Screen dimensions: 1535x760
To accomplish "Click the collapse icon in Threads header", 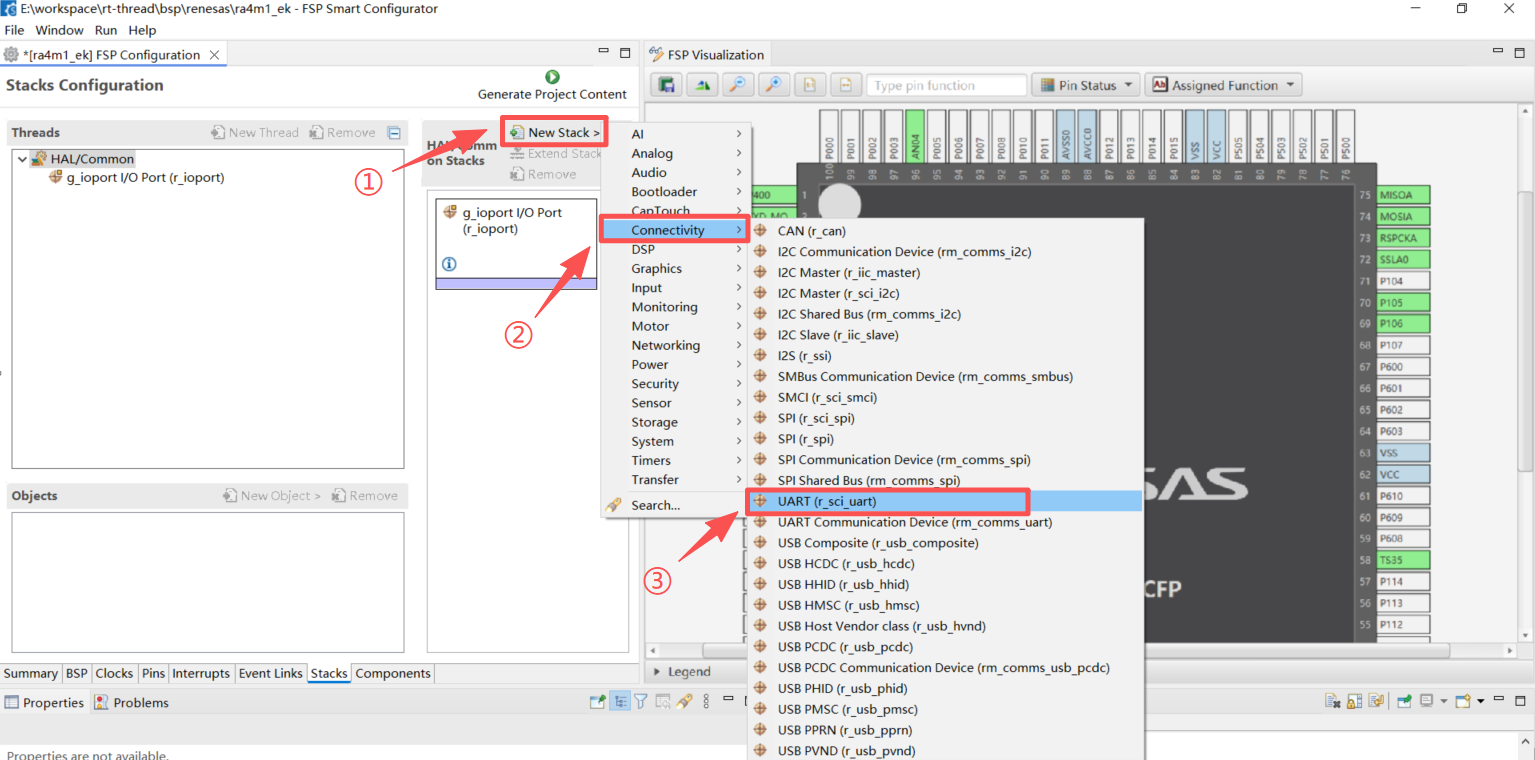I will tap(394, 133).
